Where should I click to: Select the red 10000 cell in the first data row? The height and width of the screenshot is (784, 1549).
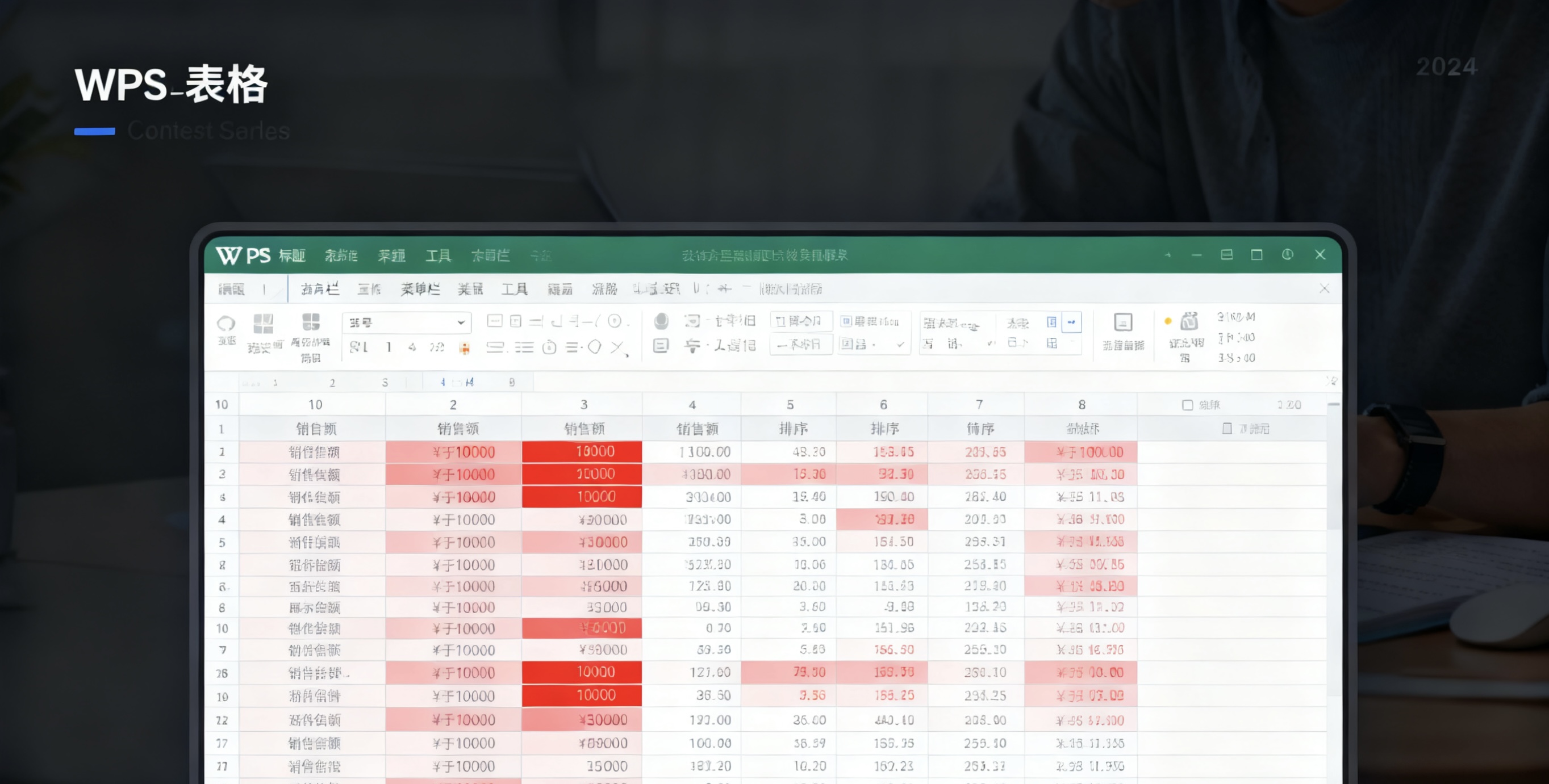(x=582, y=451)
